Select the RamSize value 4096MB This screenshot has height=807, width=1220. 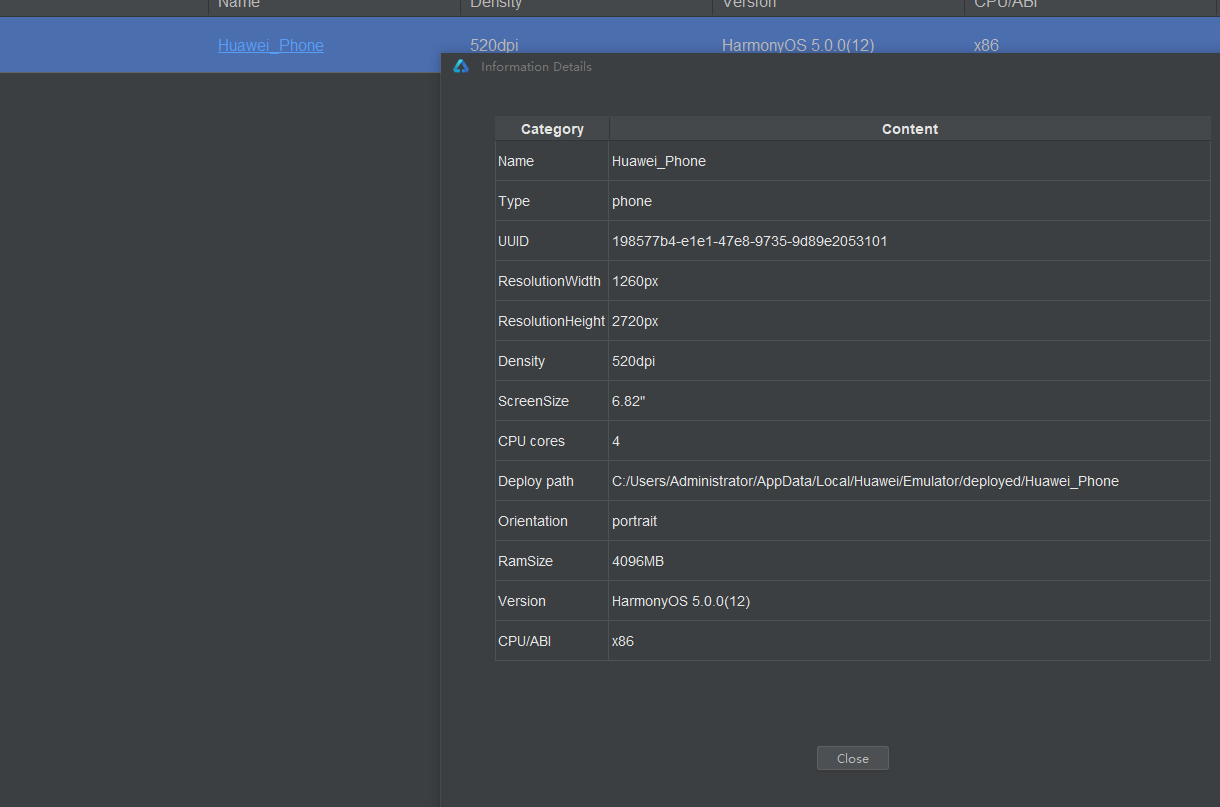tap(638, 561)
